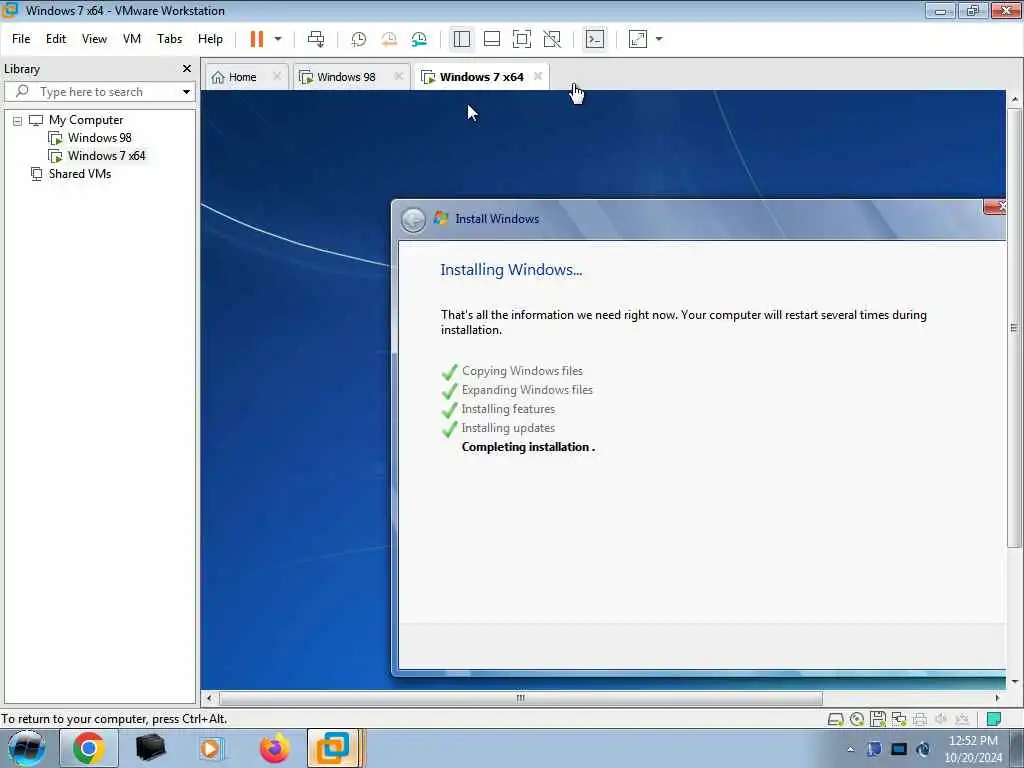
Task: Select My Computer in the library
Action: (x=86, y=120)
